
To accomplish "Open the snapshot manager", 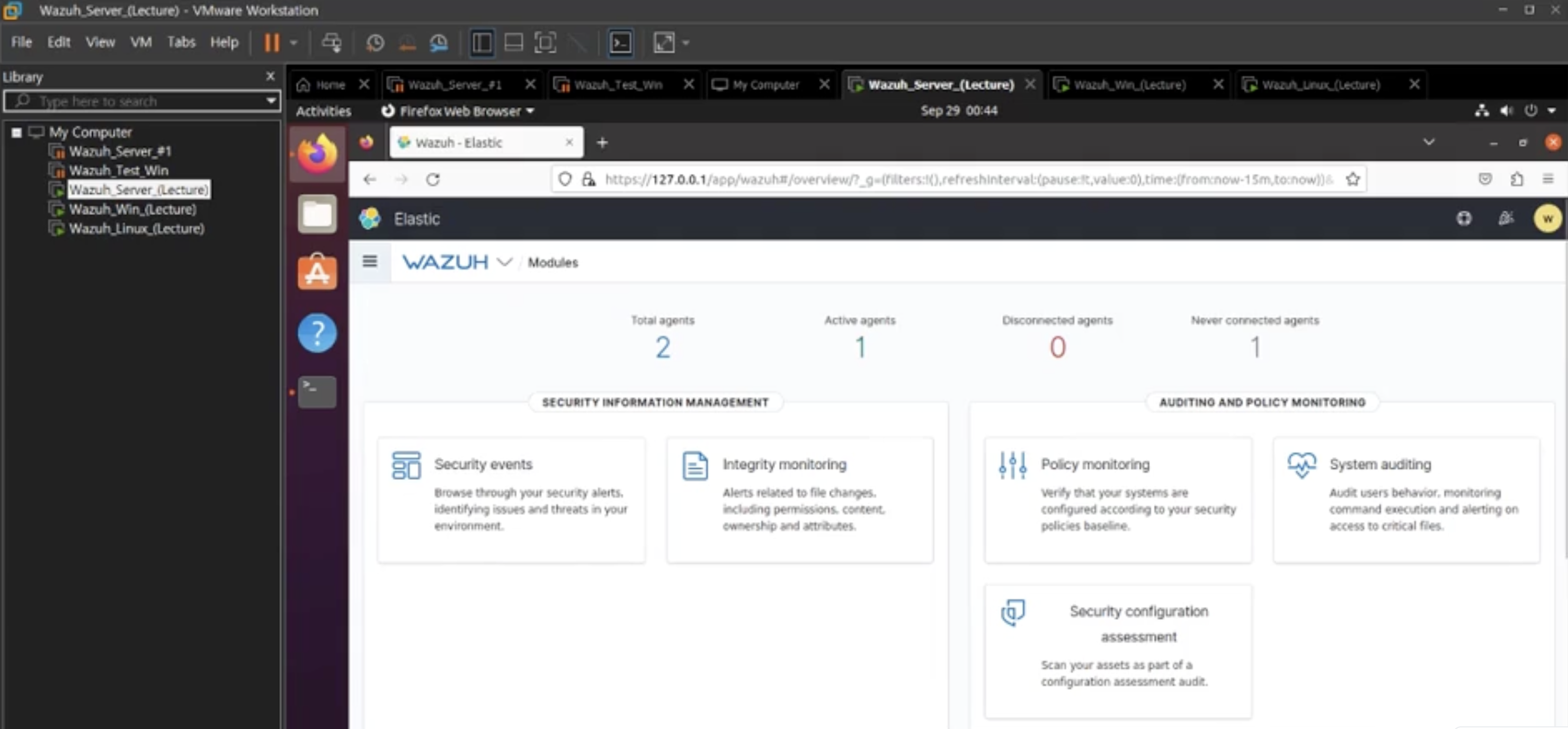I will coord(439,42).
